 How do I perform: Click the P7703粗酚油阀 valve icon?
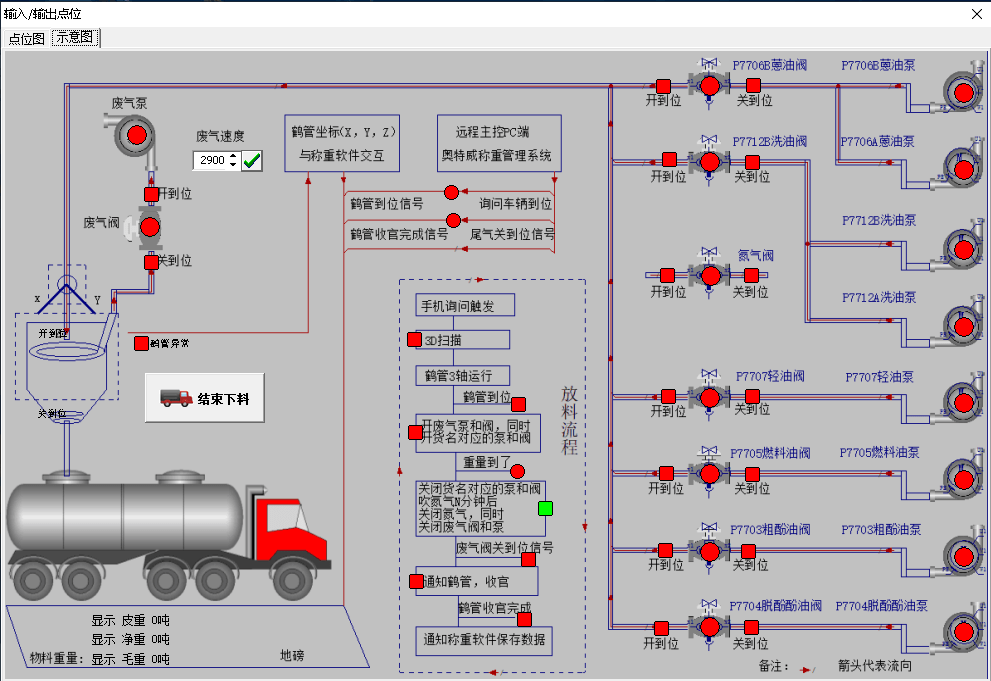(709, 550)
